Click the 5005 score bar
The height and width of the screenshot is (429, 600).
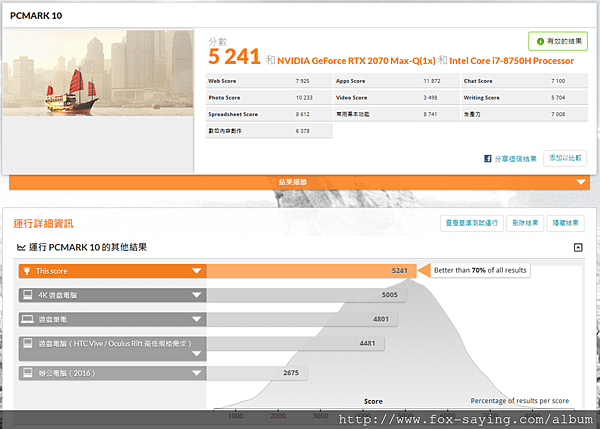tap(307, 295)
